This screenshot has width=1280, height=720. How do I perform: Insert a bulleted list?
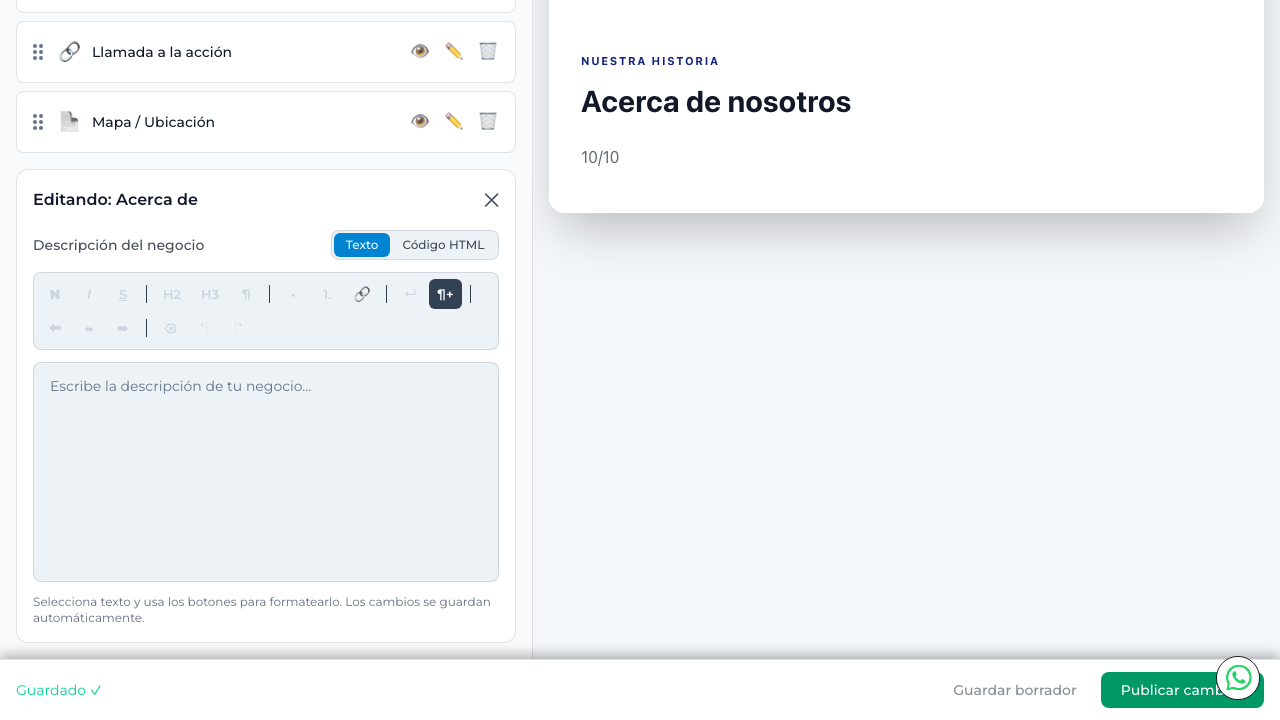[x=293, y=294]
